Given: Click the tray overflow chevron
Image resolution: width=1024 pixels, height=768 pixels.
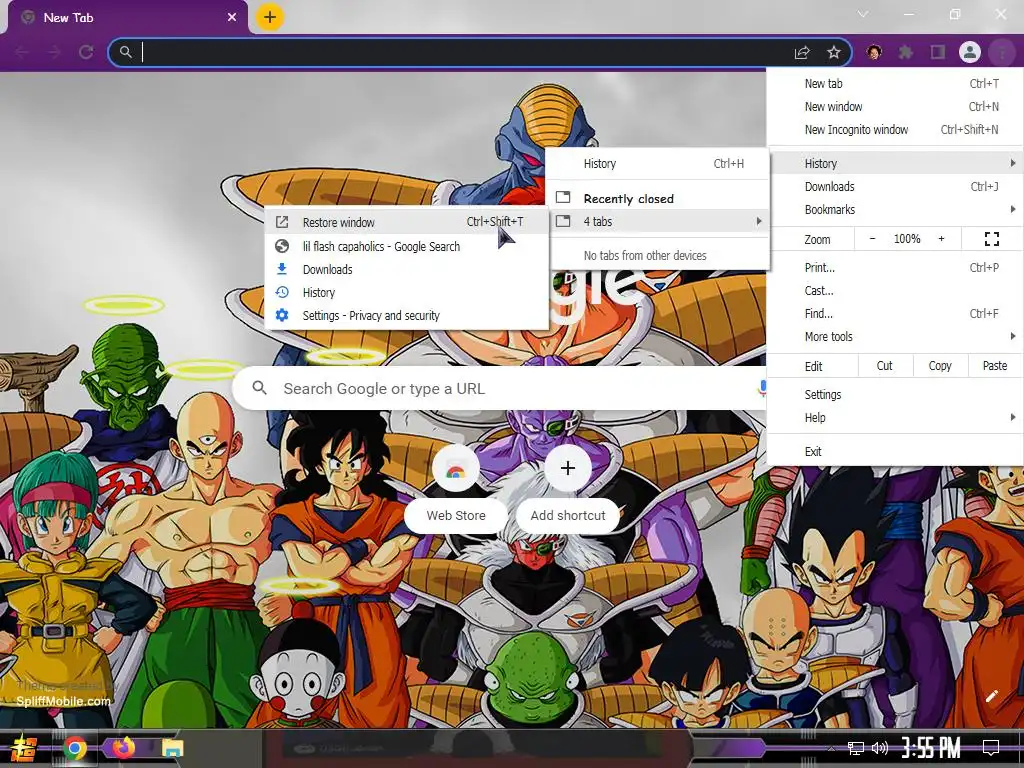Looking at the screenshot, I should tap(831, 748).
